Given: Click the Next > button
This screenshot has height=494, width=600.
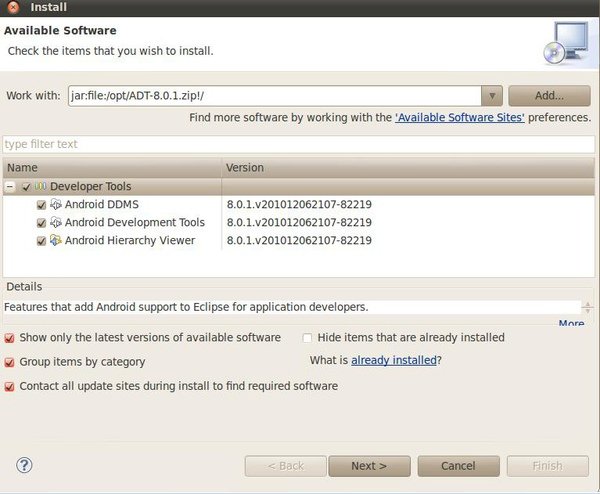Looking at the screenshot, I should click(x=369, y=466).
